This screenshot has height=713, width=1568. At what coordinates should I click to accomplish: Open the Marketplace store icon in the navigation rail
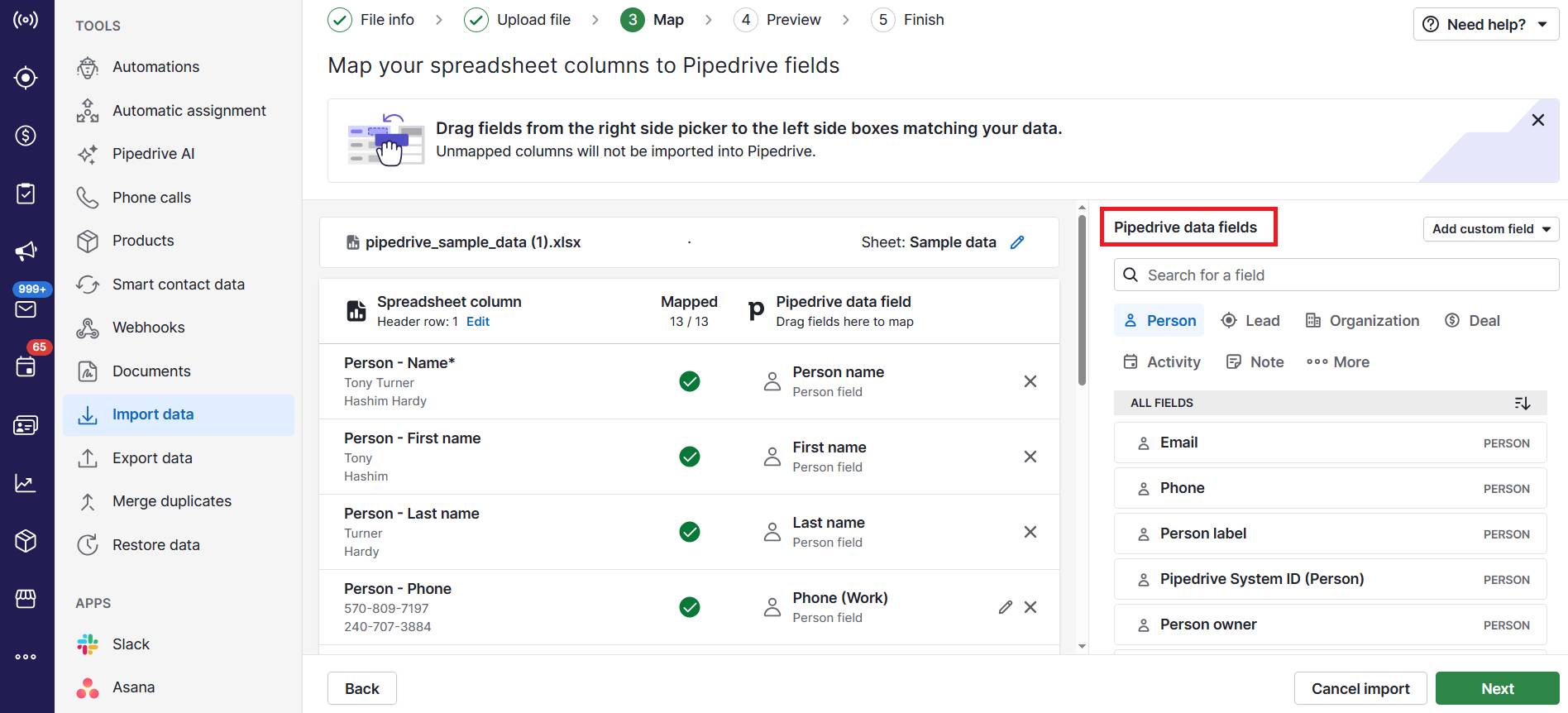26,598
